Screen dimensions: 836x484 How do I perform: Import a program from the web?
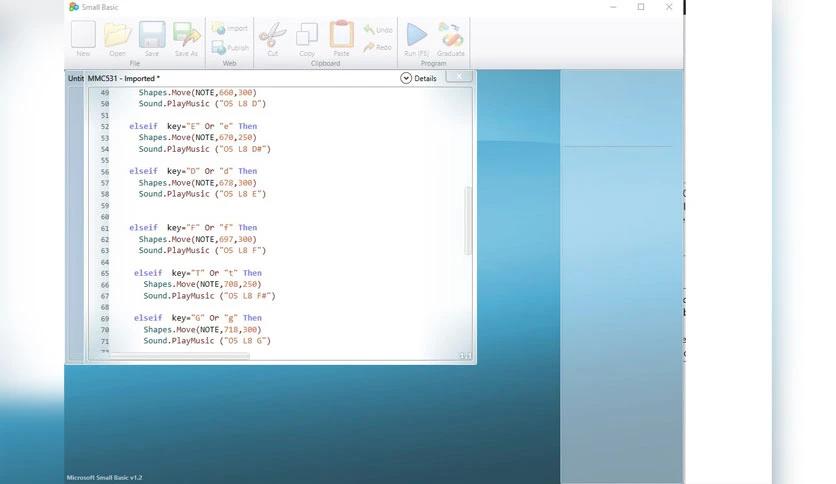point(230,28)
